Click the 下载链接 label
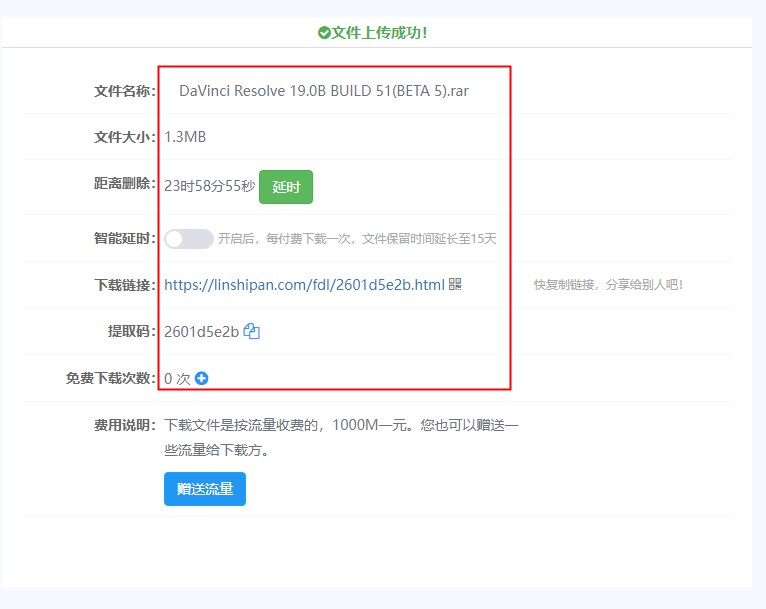 [x=125, y=285]
